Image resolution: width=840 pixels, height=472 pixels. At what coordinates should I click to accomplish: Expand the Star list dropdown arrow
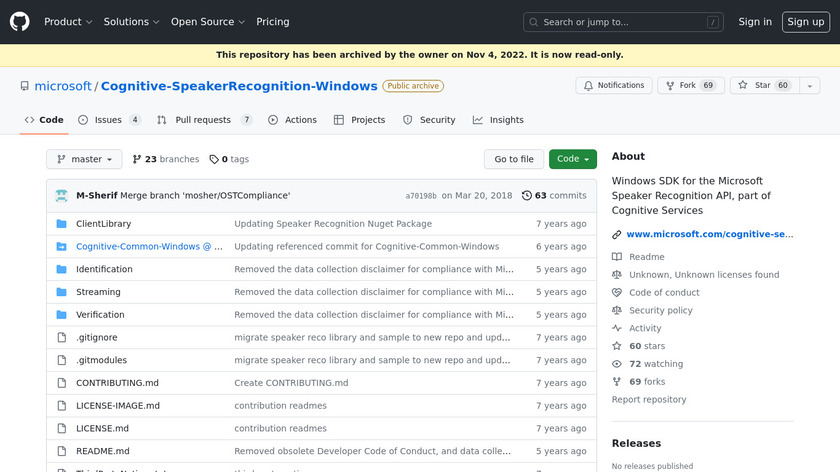(x=808, y=86)
